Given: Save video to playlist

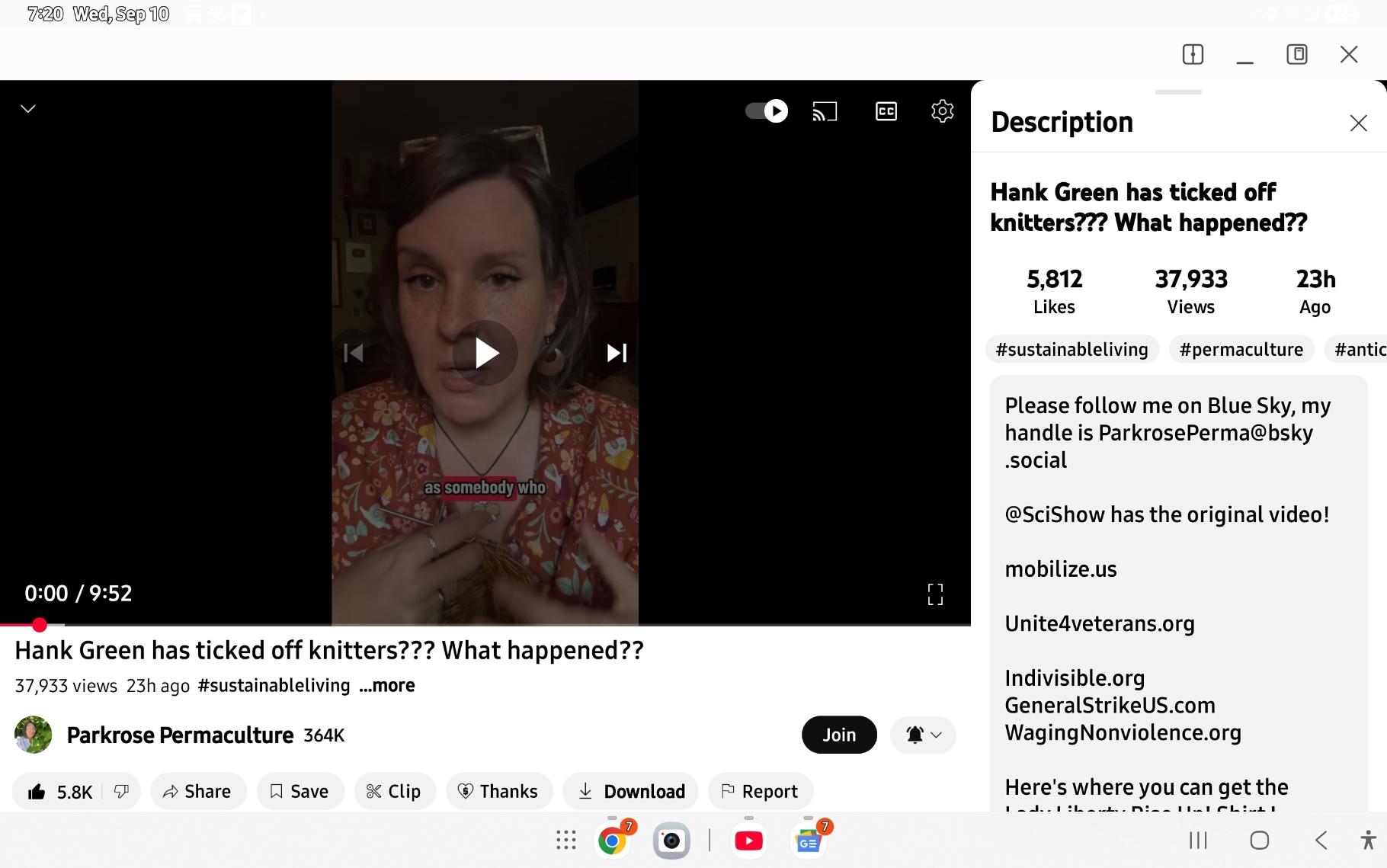Looking at the screenshot, I should pos(300,792).
